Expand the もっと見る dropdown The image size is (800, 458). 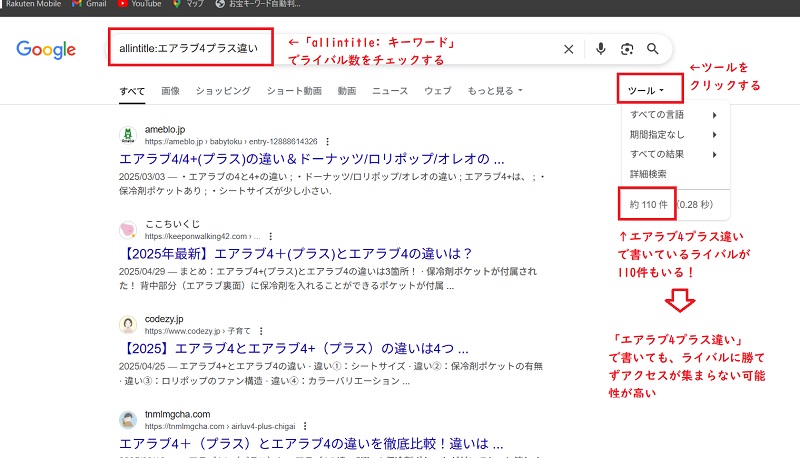point(495,91)
